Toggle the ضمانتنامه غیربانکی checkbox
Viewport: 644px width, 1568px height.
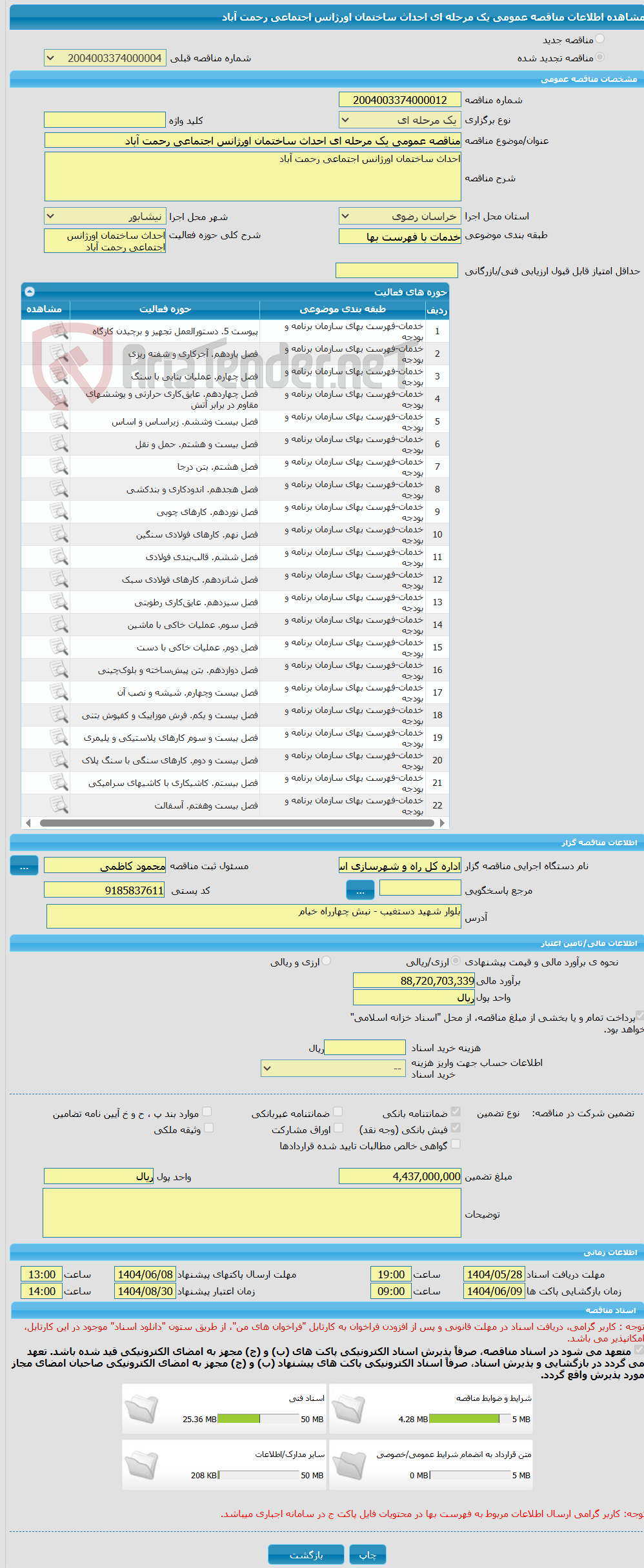[337, 1111]
